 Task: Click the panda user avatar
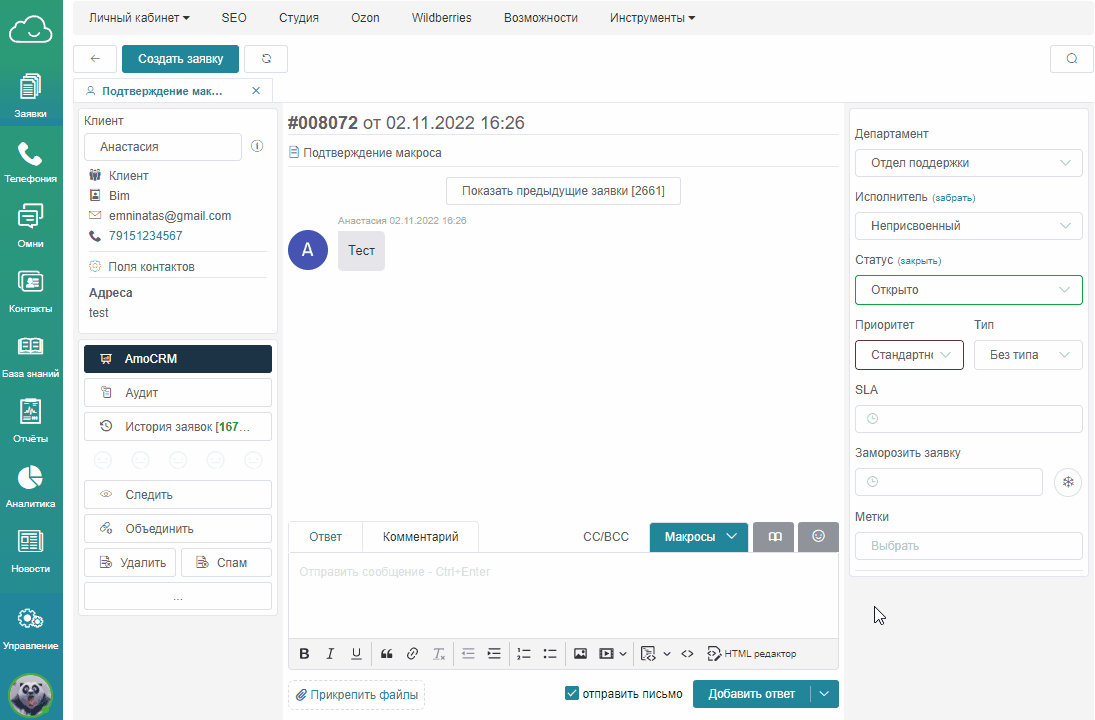(x=30, y=696)
